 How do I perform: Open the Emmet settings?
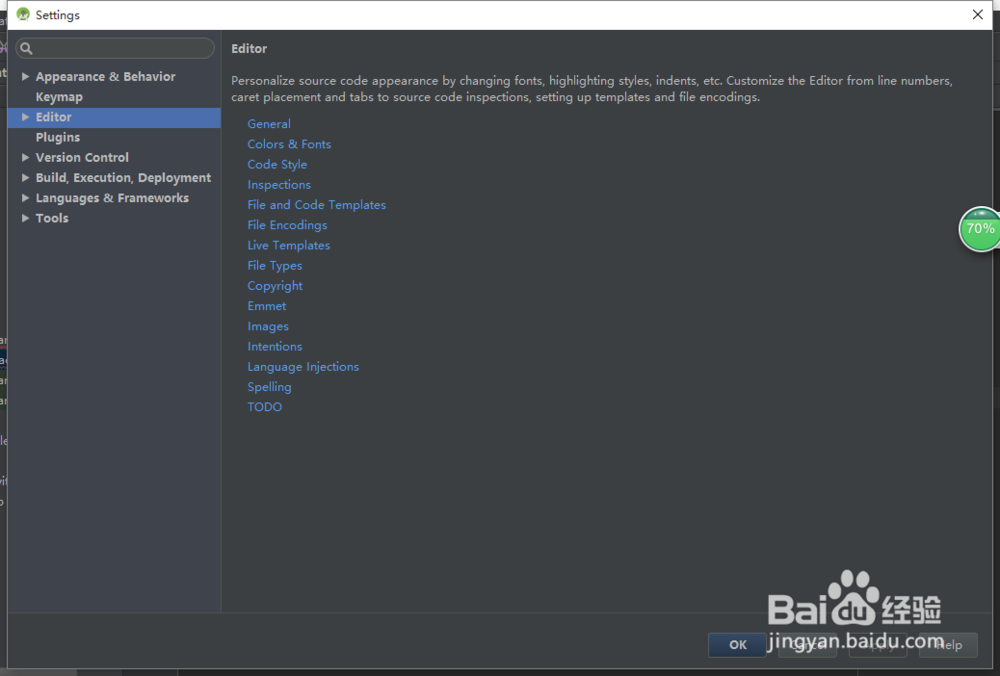pyautogui.click(x=266, y=305)
